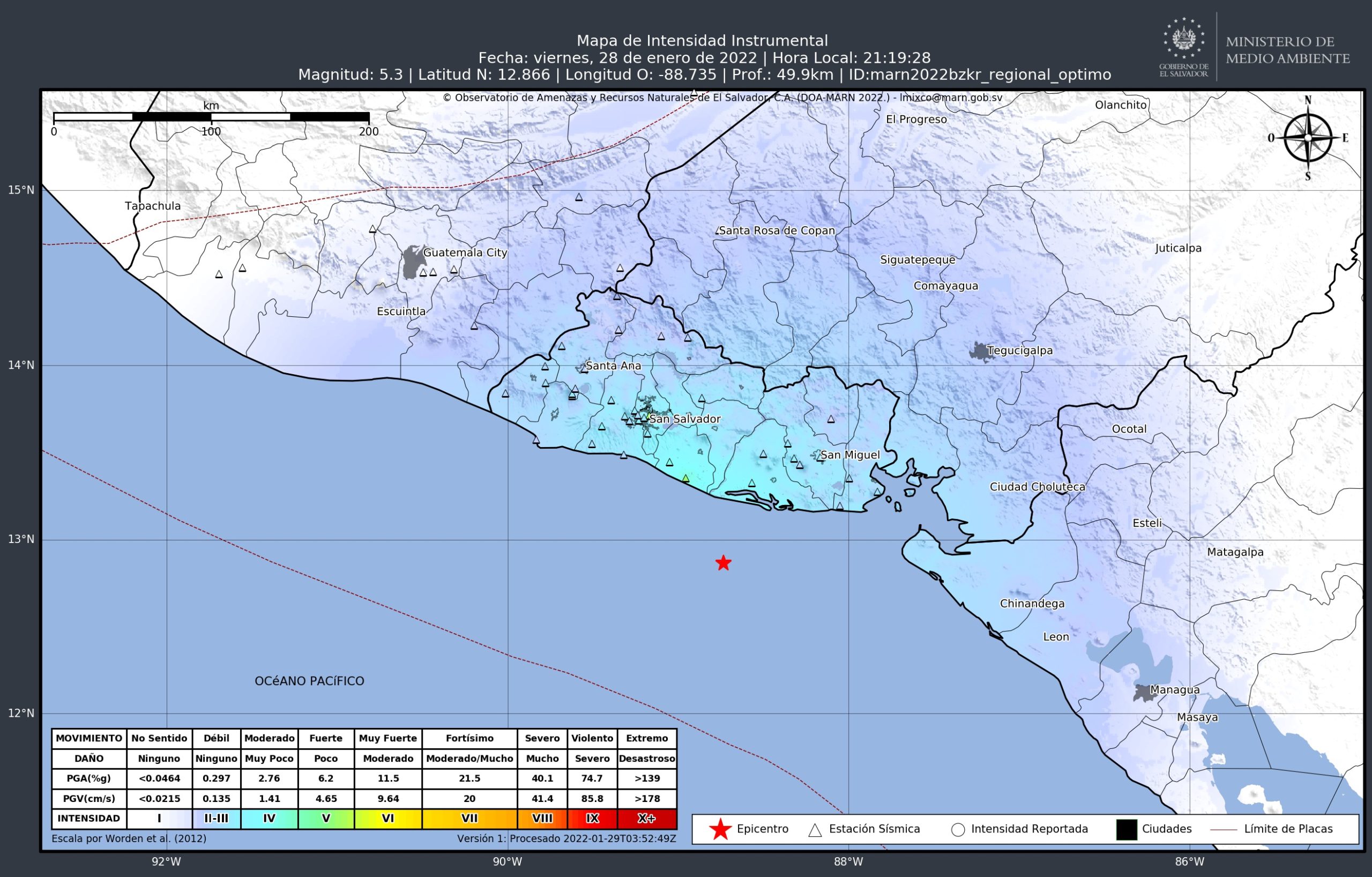1372x877 pixels.
Task: Select the intensity I color swatch
Action: point(159,819)
